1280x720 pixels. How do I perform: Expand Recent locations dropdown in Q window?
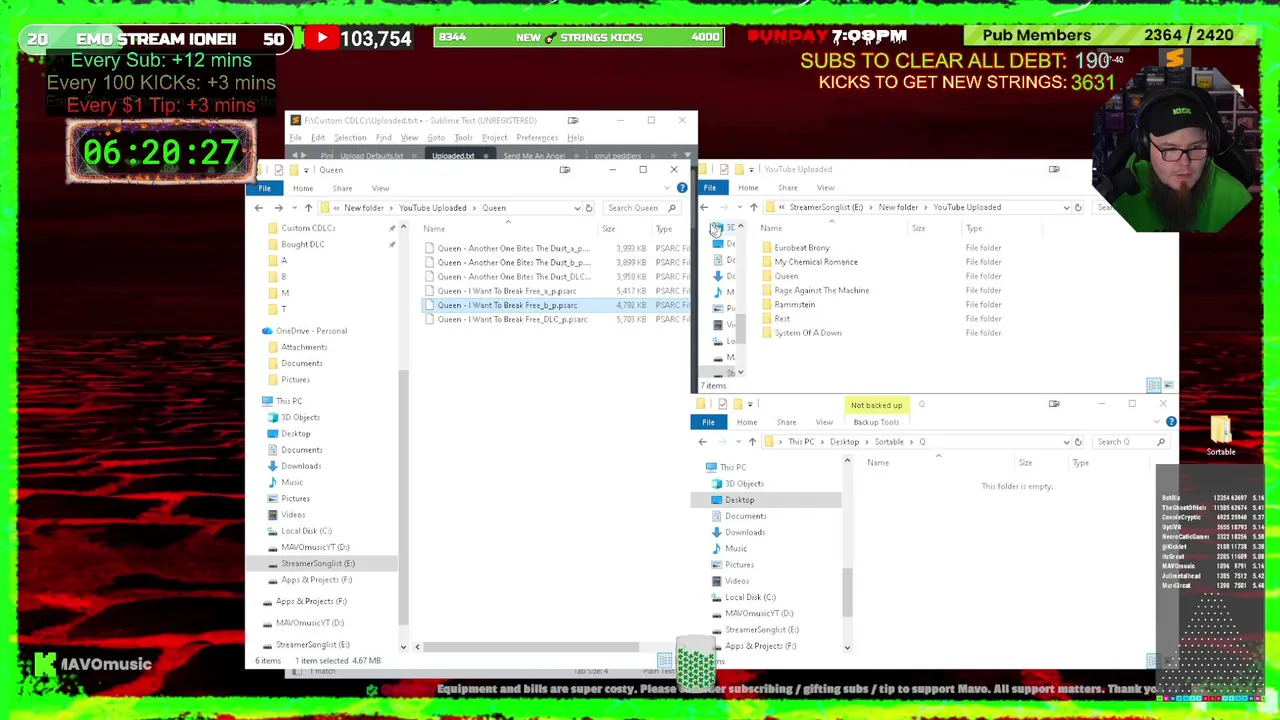pyautogui.click(x=738, y=442)
